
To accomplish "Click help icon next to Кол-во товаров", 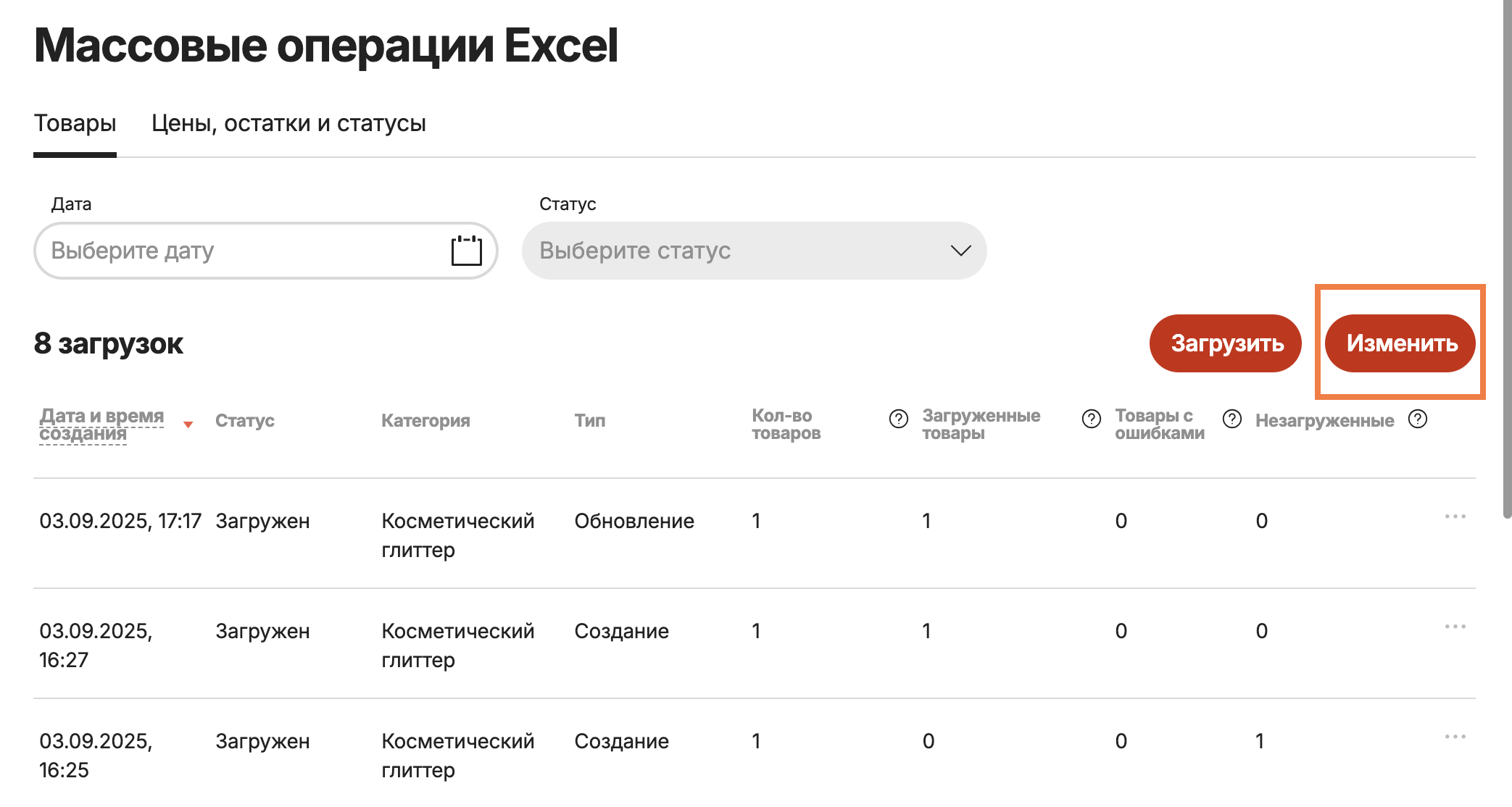I will (x=898, y=419).
